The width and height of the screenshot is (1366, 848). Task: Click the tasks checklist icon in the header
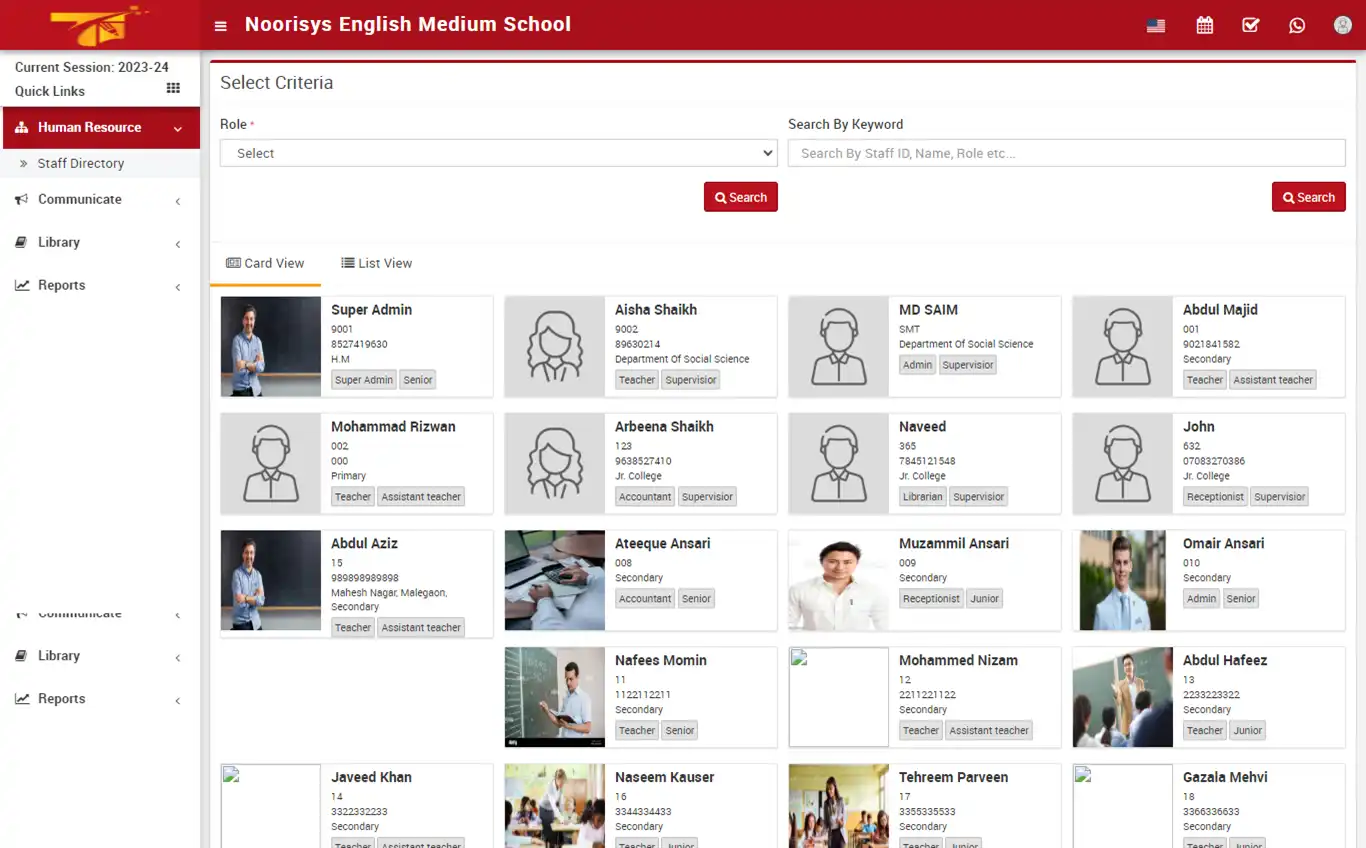tap(1250, 25)
